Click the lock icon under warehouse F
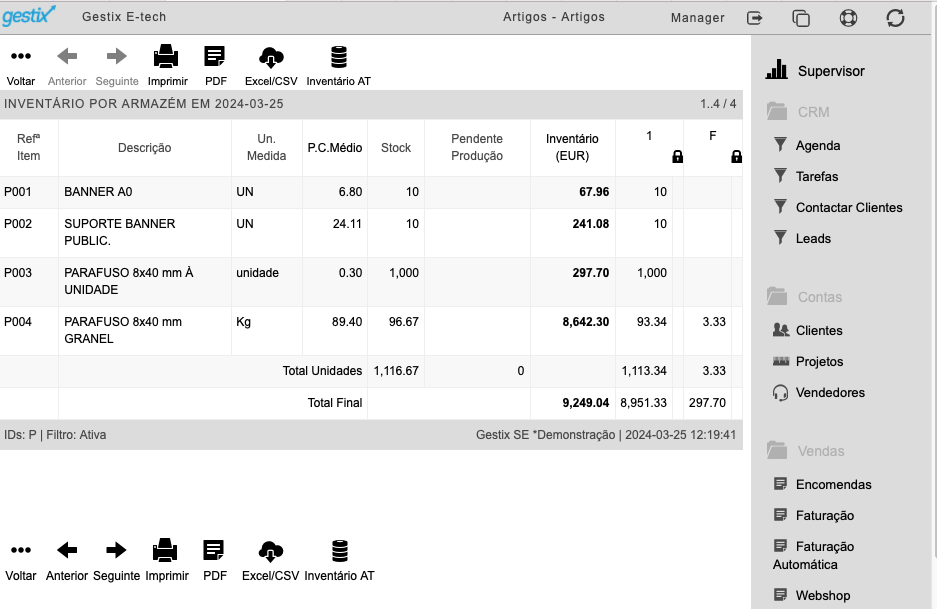Image resolution: width=937 pixels, height=609 pixels. [736, 157]
